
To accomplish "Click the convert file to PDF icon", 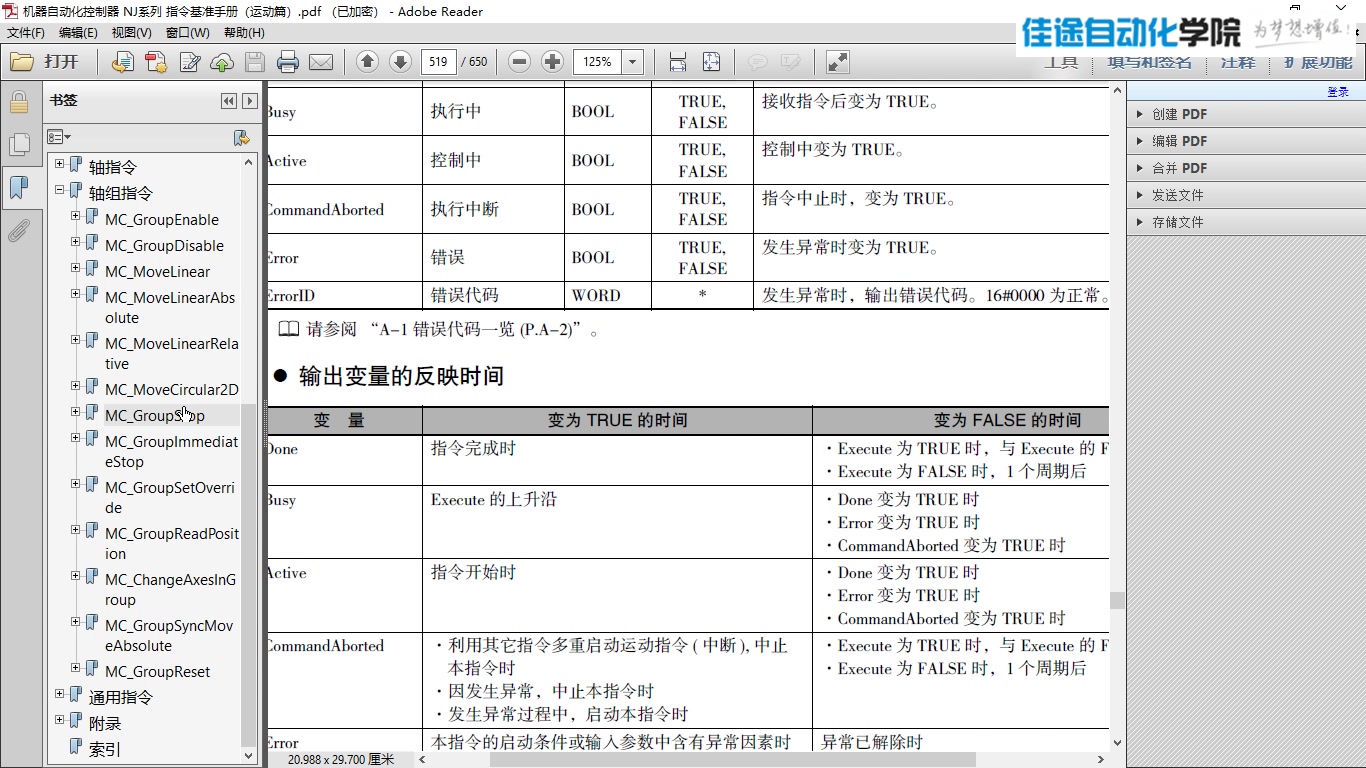I will point(123,62).
